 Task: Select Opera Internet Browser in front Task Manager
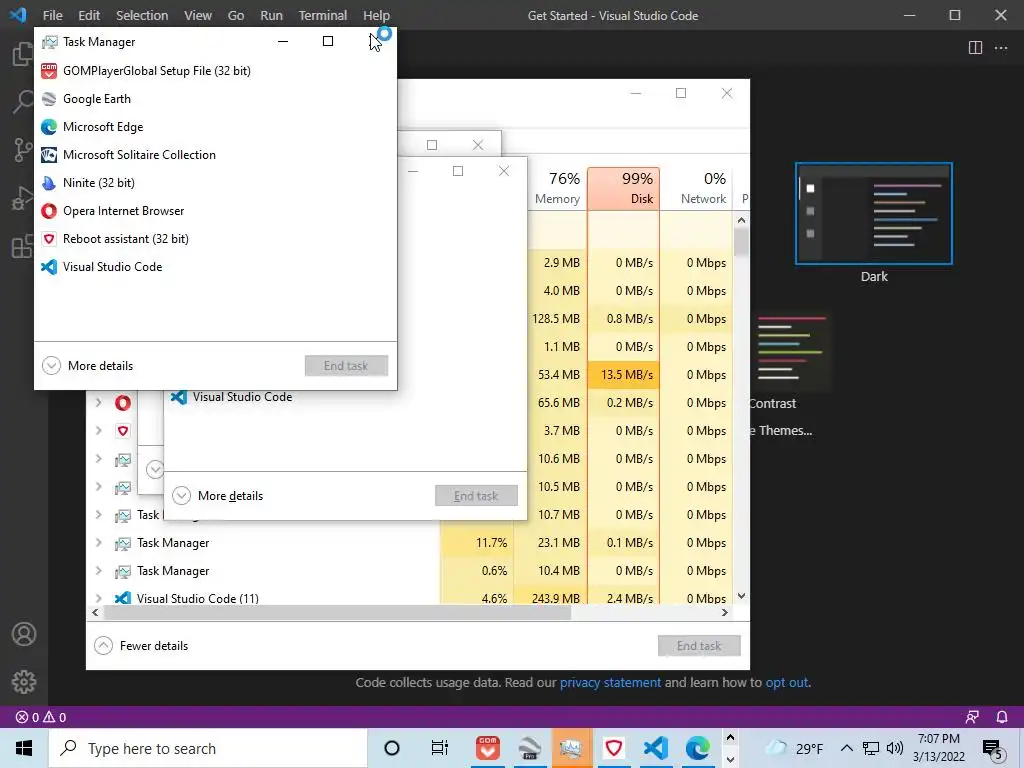point(216,211)
